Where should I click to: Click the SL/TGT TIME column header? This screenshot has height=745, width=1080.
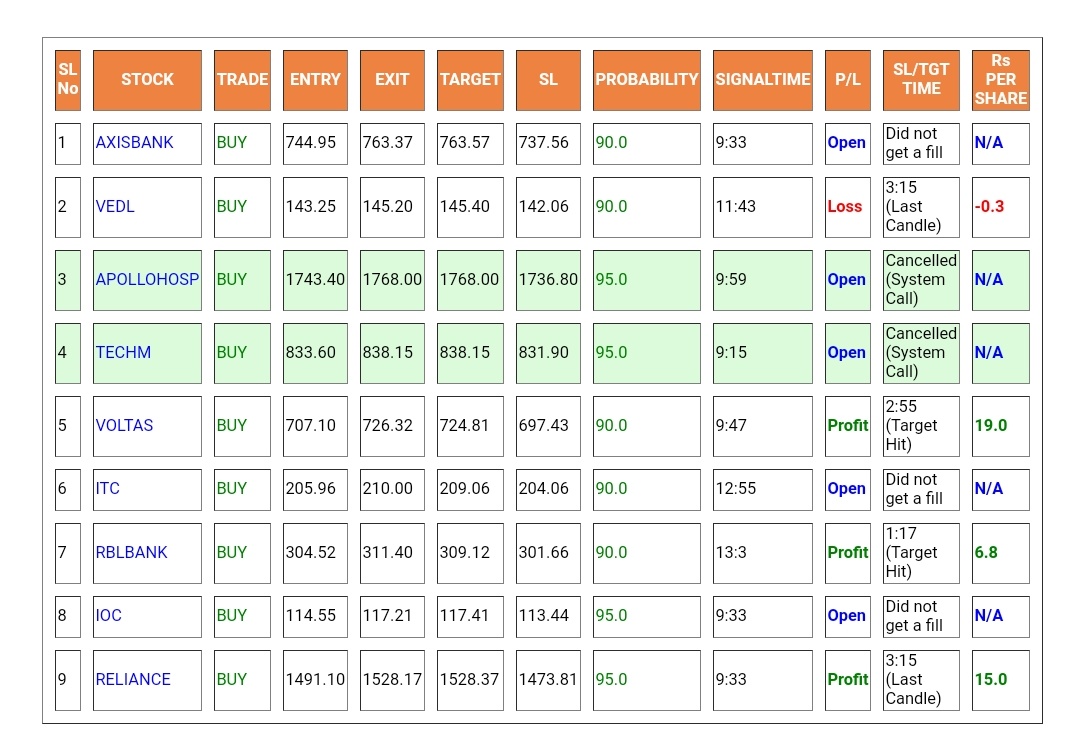(921, 80)
